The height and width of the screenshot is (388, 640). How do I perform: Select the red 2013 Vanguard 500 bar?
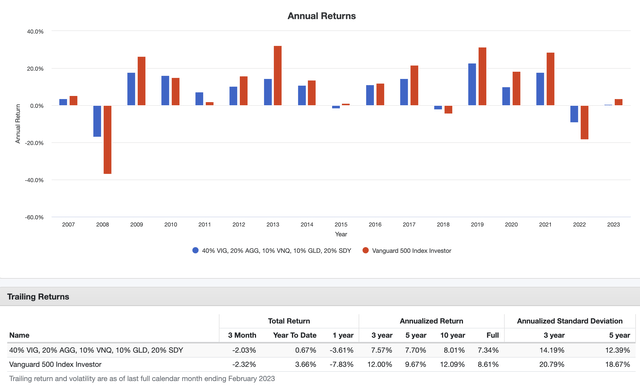[x=278, y=75]
